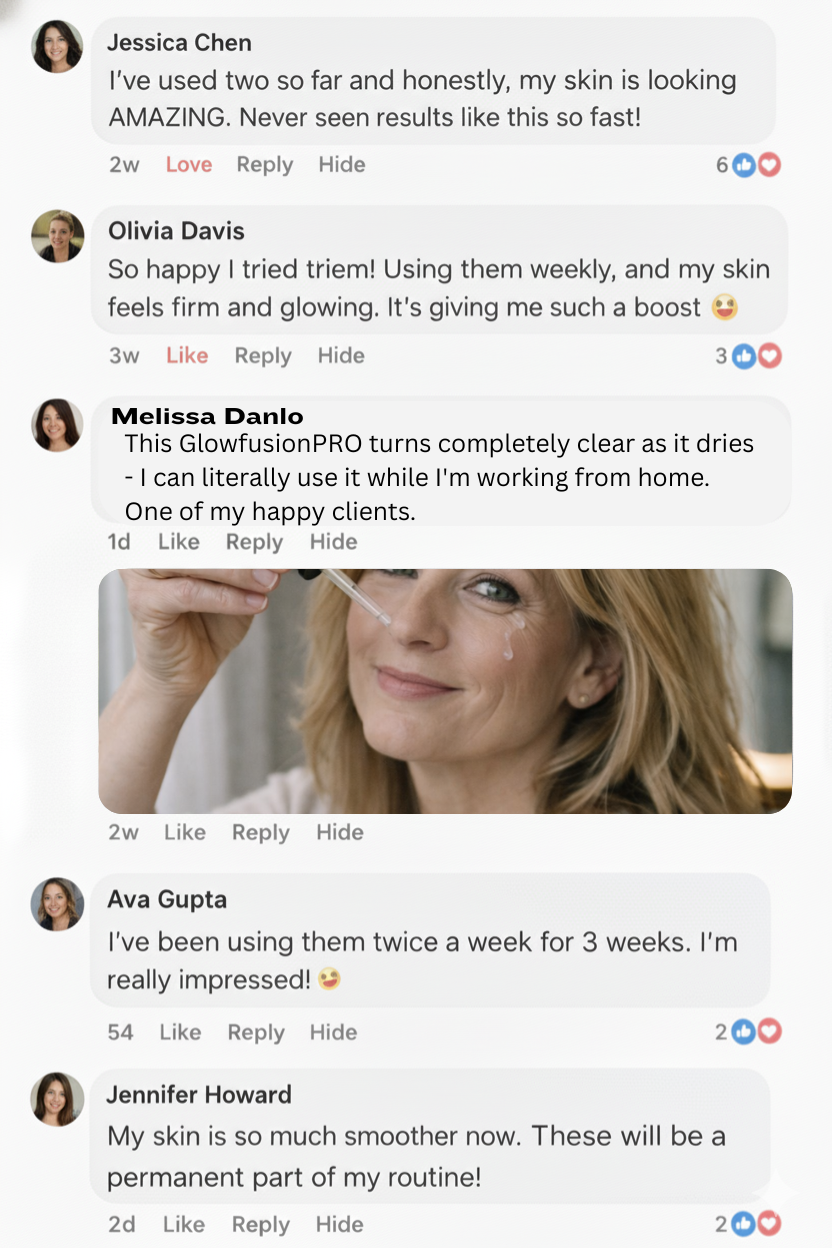Click Ava Gupta's profile avatar
This screenshot has height=1248, width=832.
(57, 904)
